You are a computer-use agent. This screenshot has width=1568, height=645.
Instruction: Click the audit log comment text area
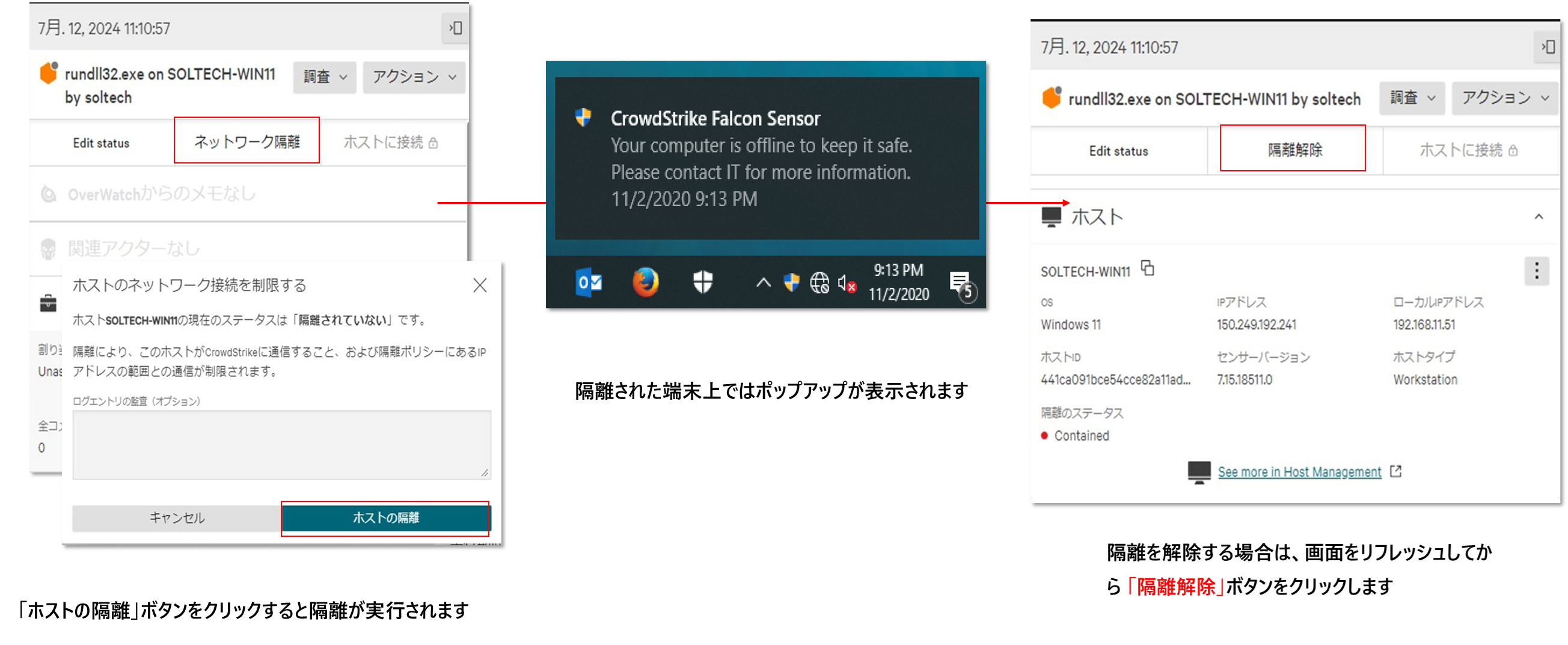coord(281,445)
